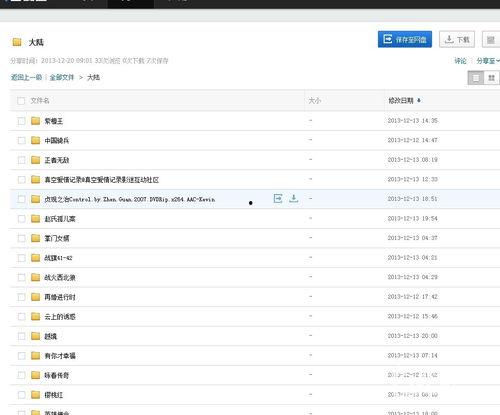Check the box for 王者无敌

21,160
